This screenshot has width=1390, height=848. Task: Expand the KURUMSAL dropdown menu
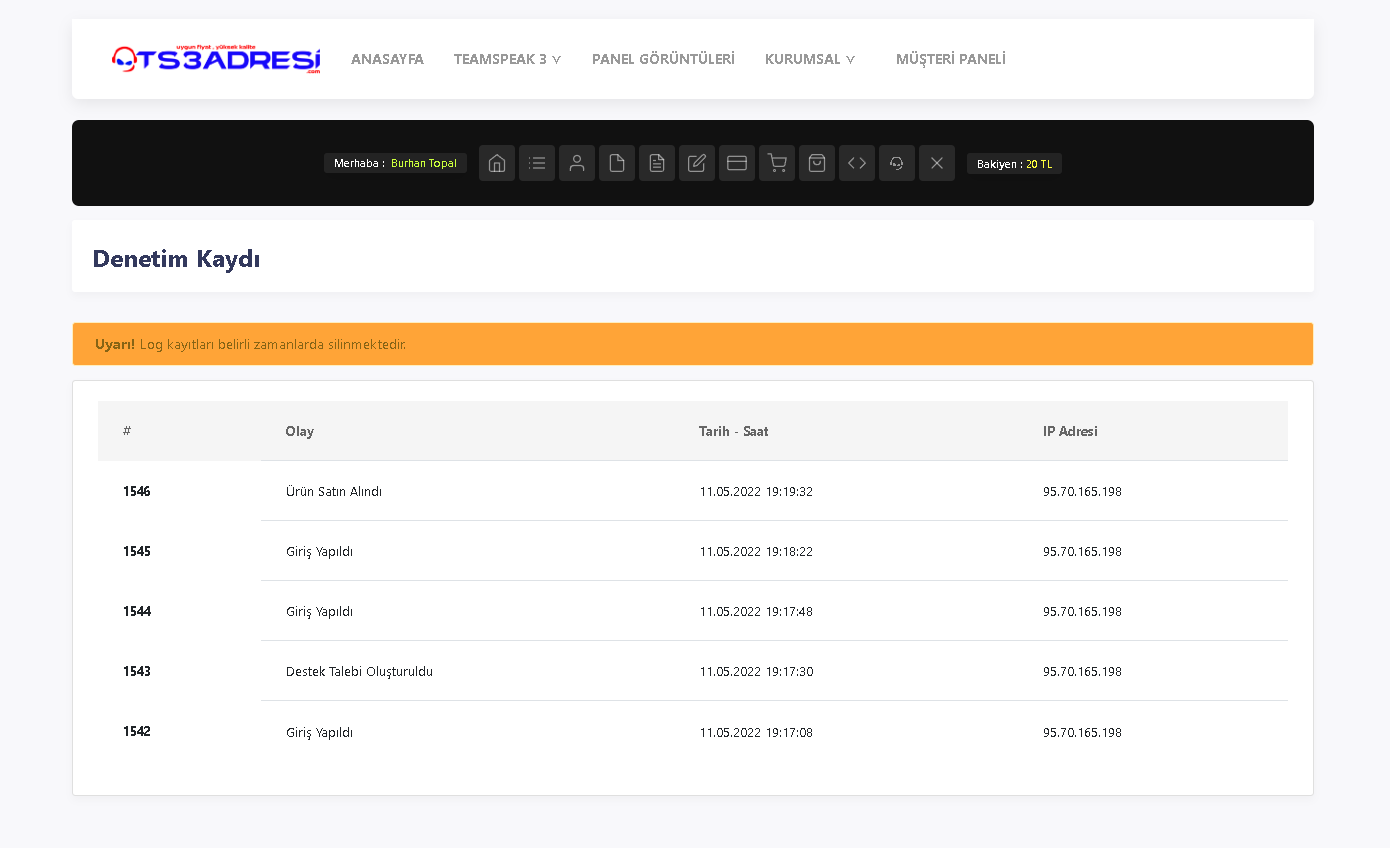(810, 59)
